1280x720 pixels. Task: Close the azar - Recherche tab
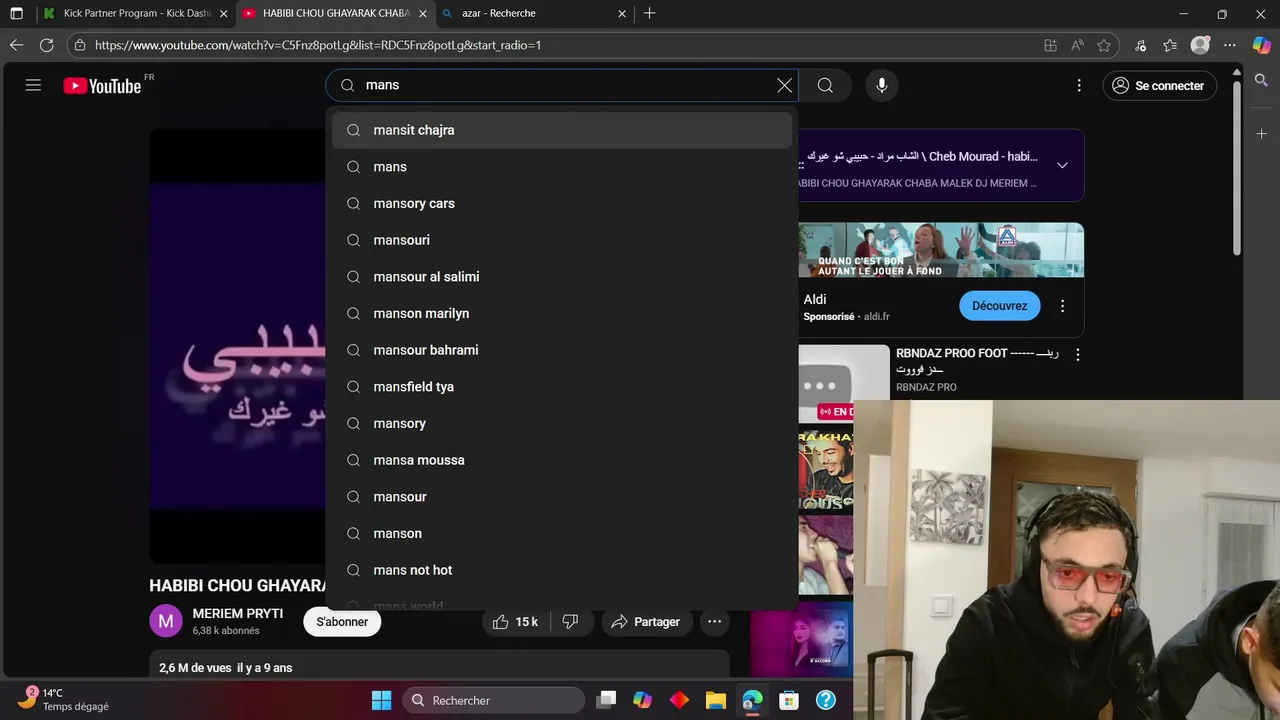[622, 13]
